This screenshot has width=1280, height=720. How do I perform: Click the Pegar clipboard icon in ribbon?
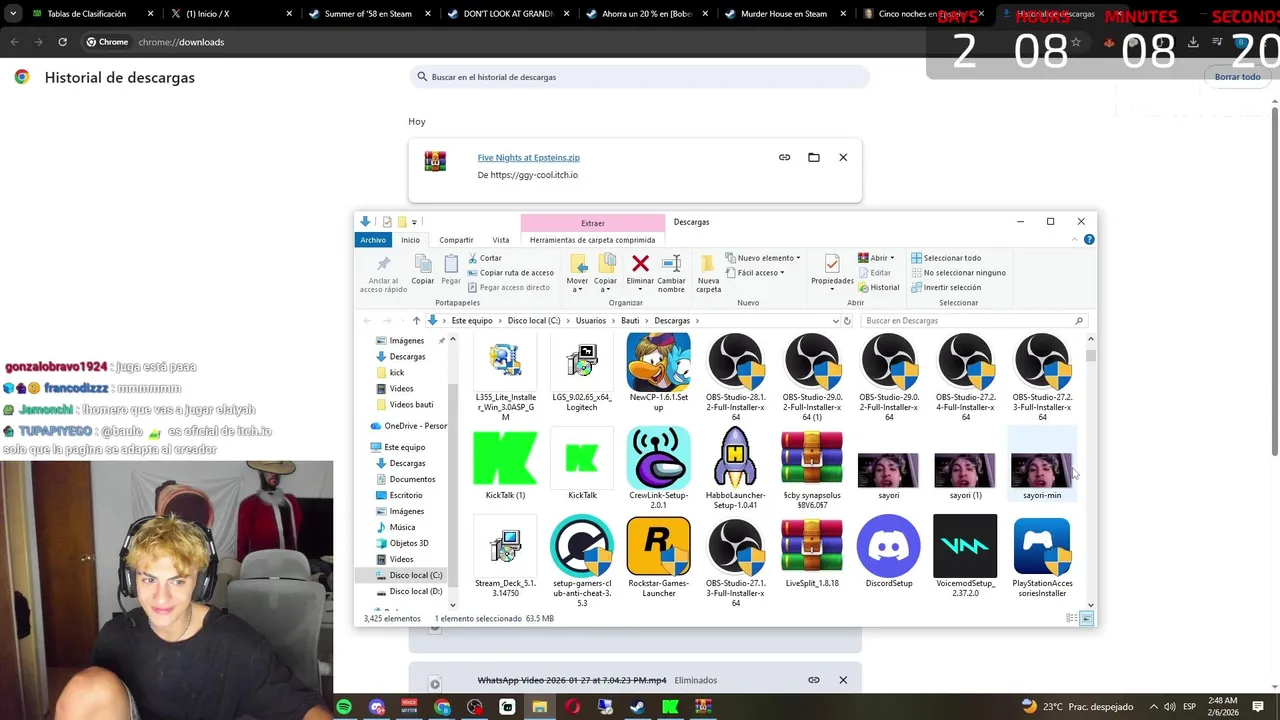(x=451, y=264)
